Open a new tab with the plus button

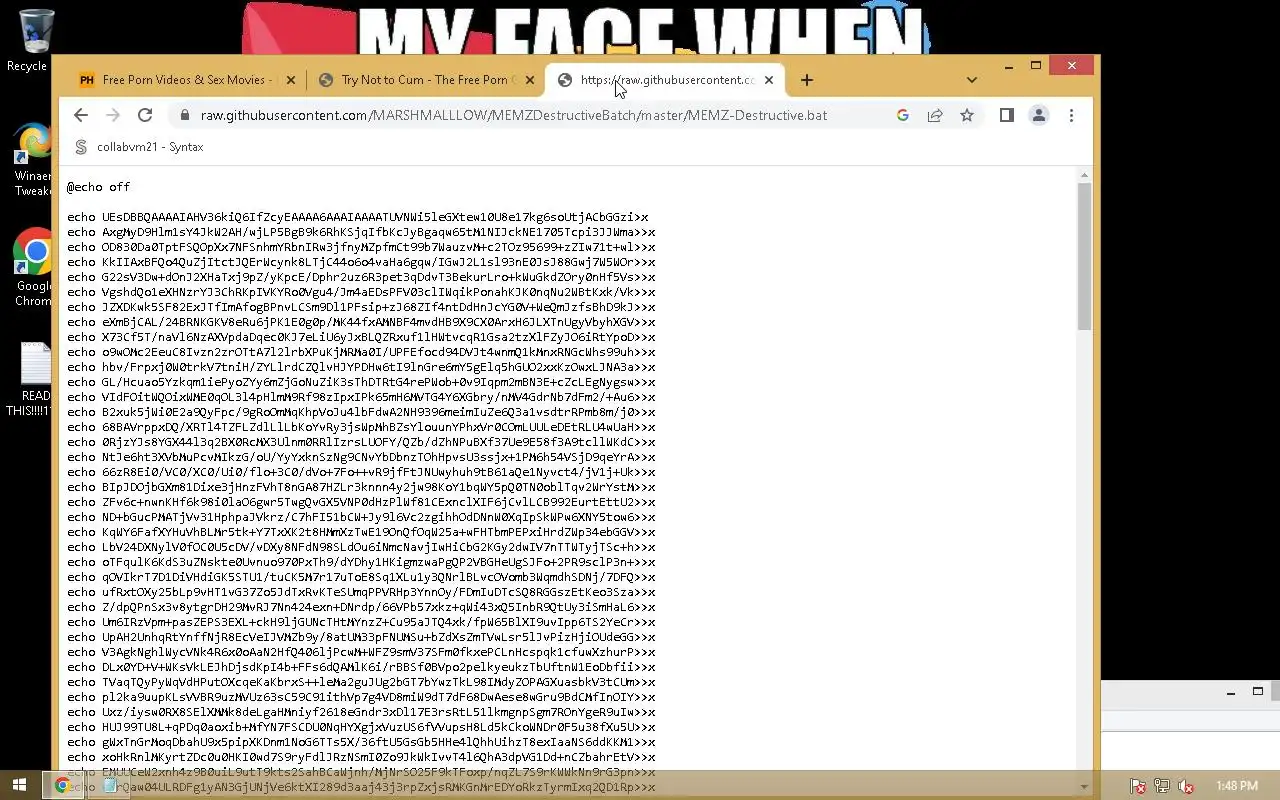pos(807,80)
